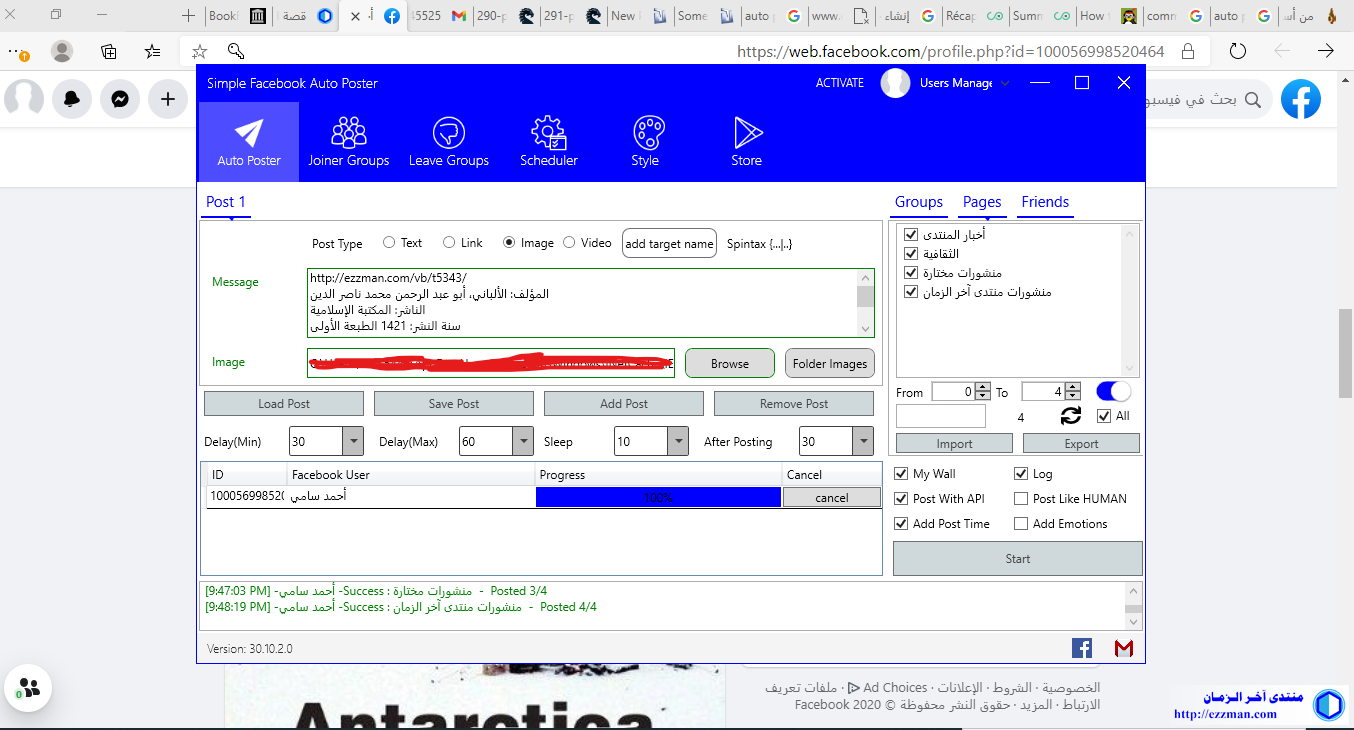Click the Facebook icon in footer

pos(1082,648)
